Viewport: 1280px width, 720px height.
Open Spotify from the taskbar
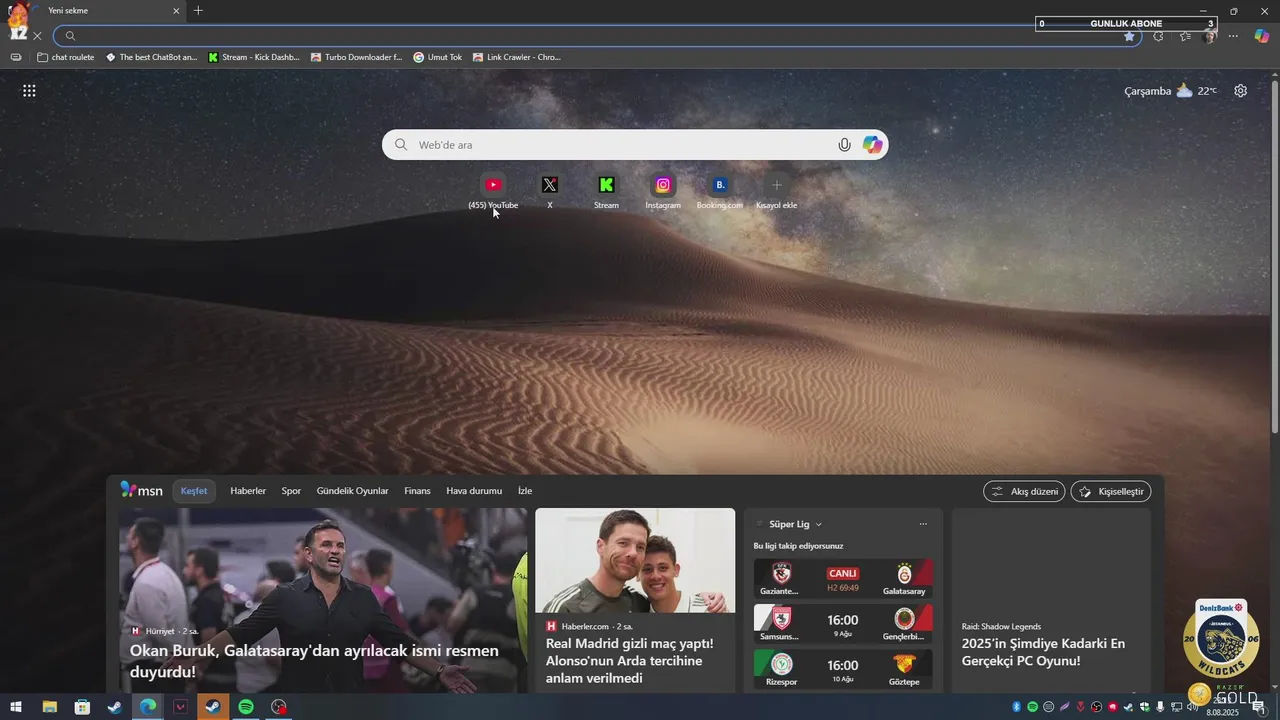pos(246,707)
